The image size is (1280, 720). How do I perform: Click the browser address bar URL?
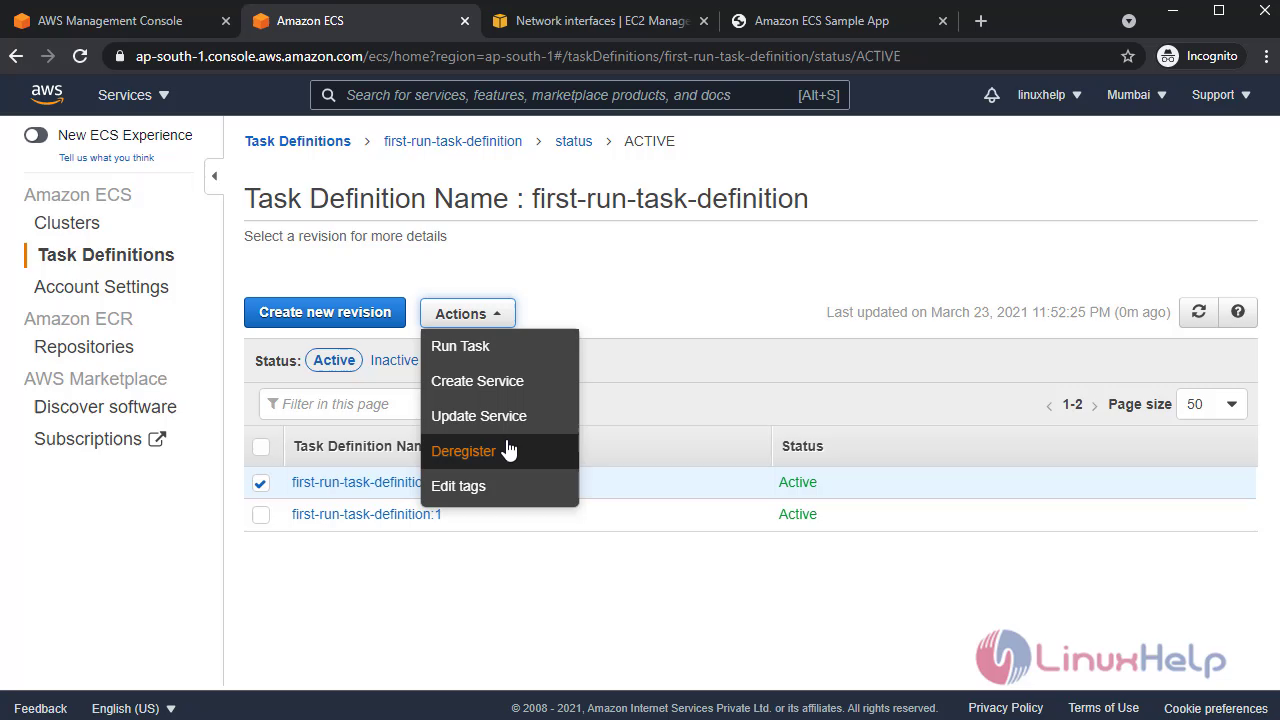tap(518, 56)
